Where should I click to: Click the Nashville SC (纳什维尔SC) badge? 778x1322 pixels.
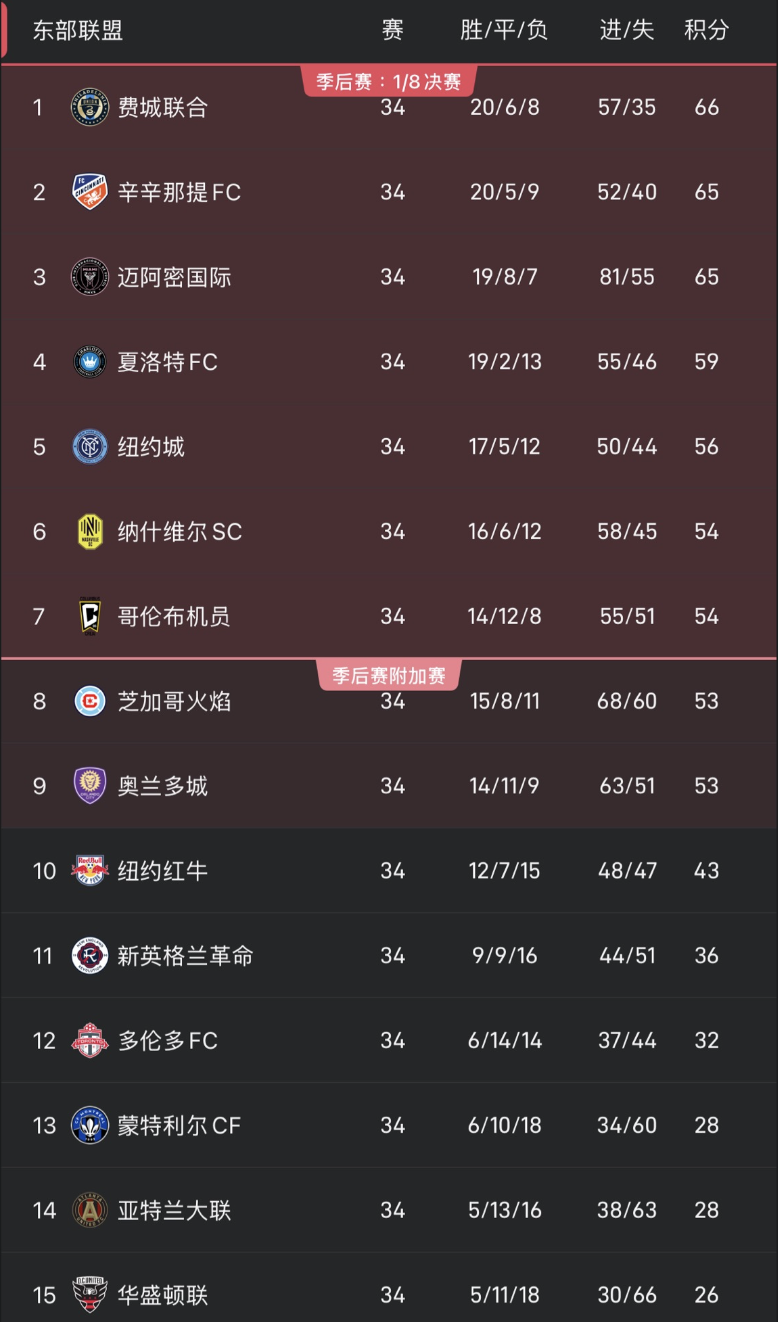[90, 532]
